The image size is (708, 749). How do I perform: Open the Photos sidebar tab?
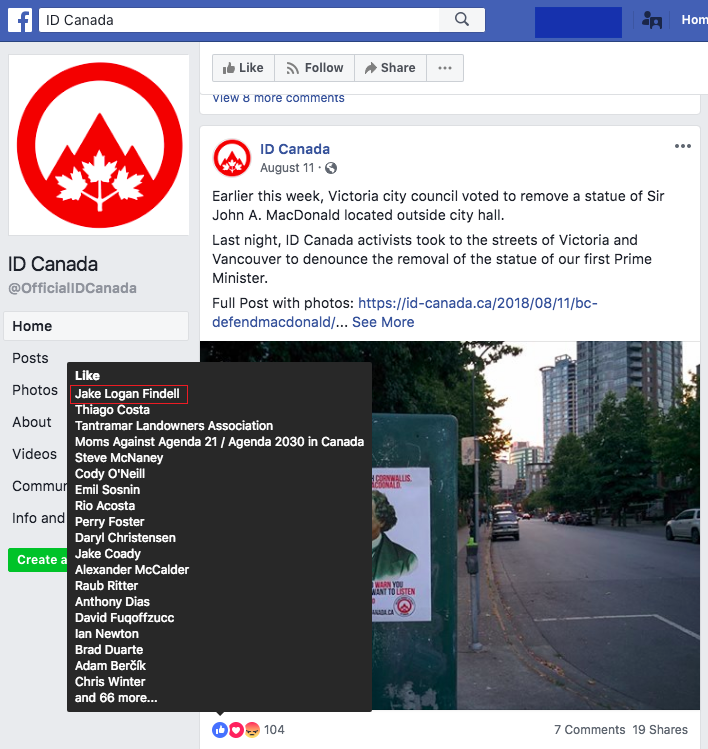tap(35, 390)
